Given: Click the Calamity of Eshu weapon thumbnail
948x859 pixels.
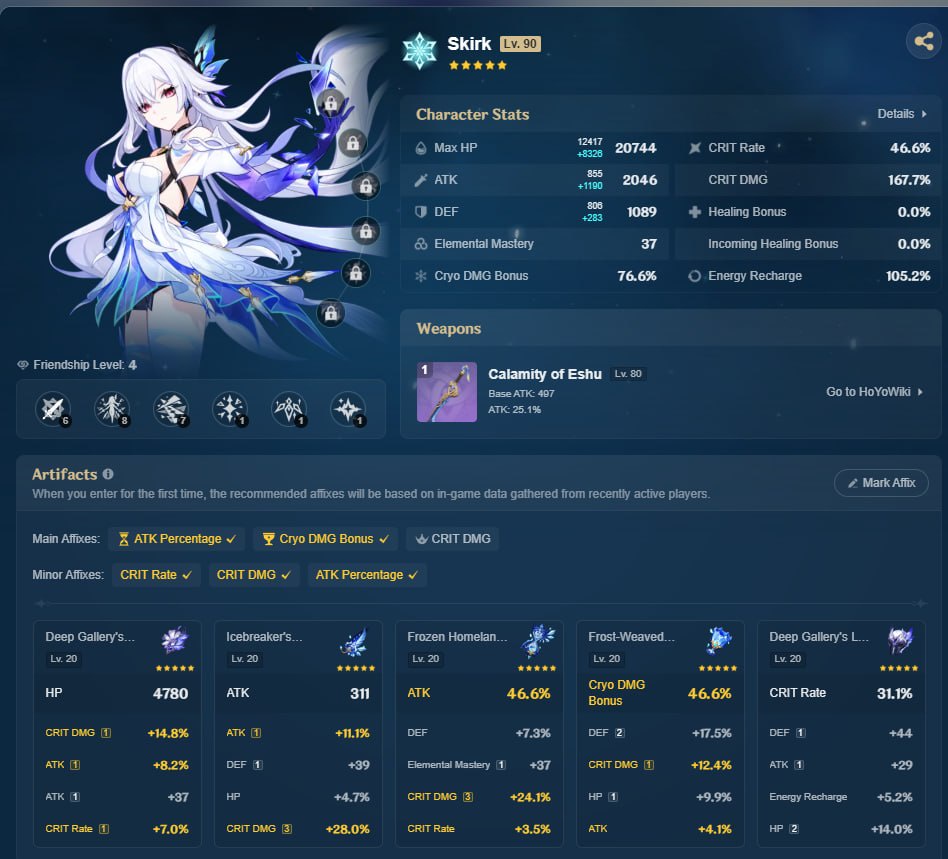Looking at the screenshot, I should tap(447, 392).
